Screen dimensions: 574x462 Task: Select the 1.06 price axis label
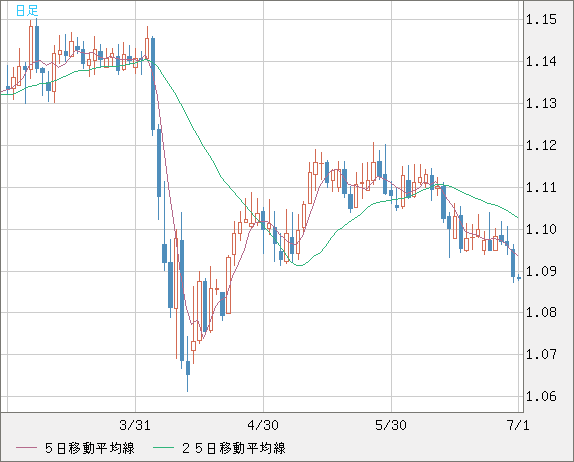pos(541,396)
